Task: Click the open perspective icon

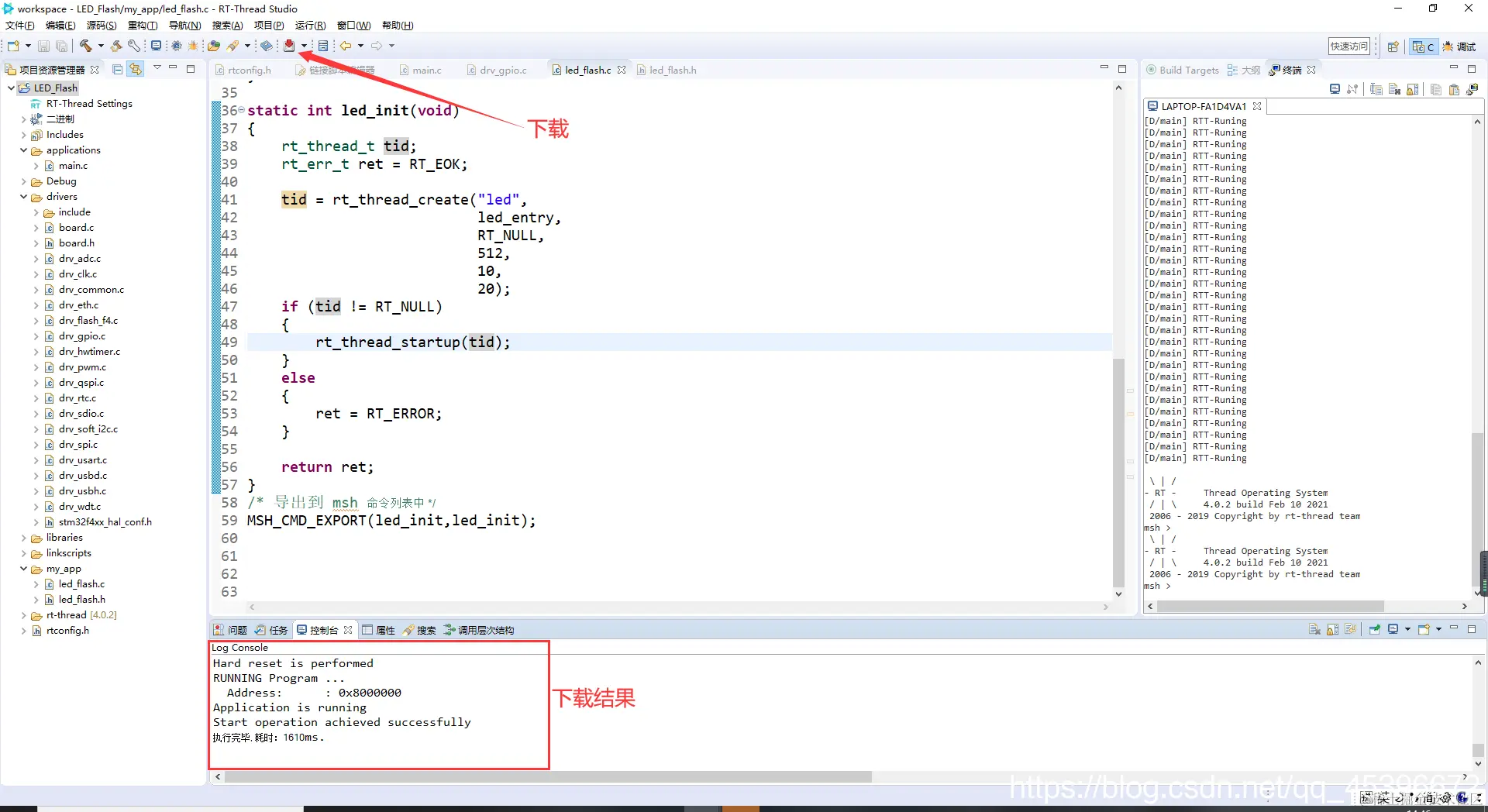Action: (x=1393, y=46)
